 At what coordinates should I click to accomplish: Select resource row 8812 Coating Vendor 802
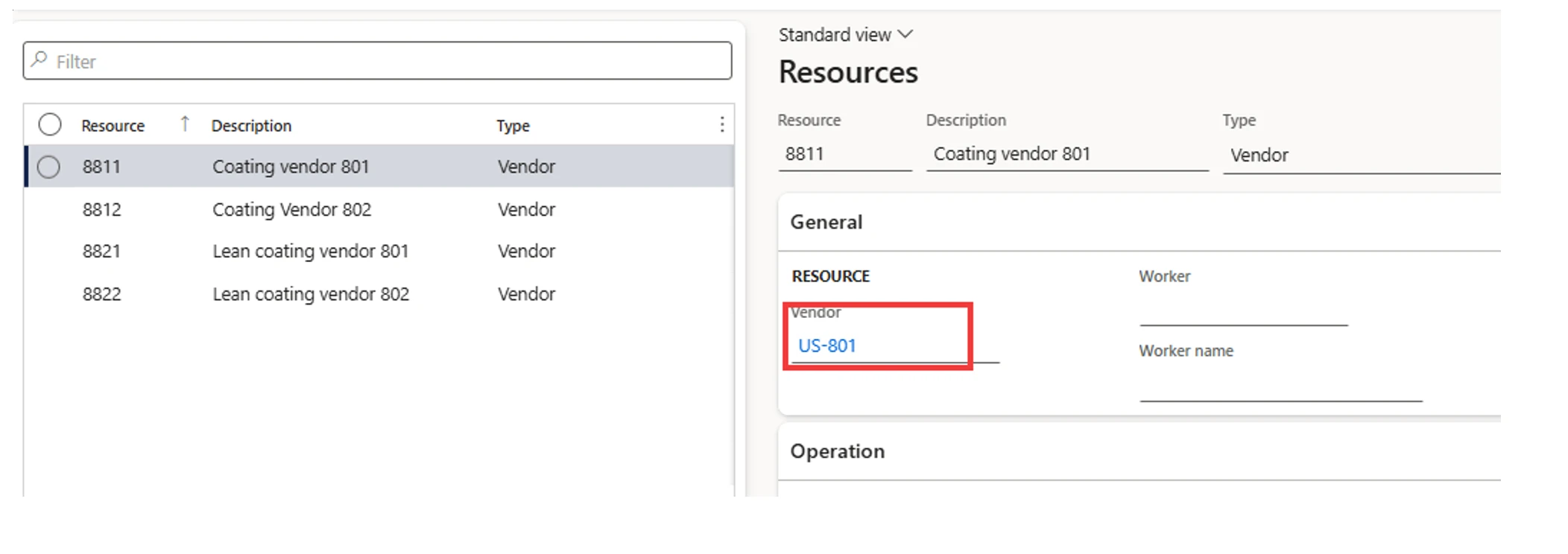pos(291,210)
